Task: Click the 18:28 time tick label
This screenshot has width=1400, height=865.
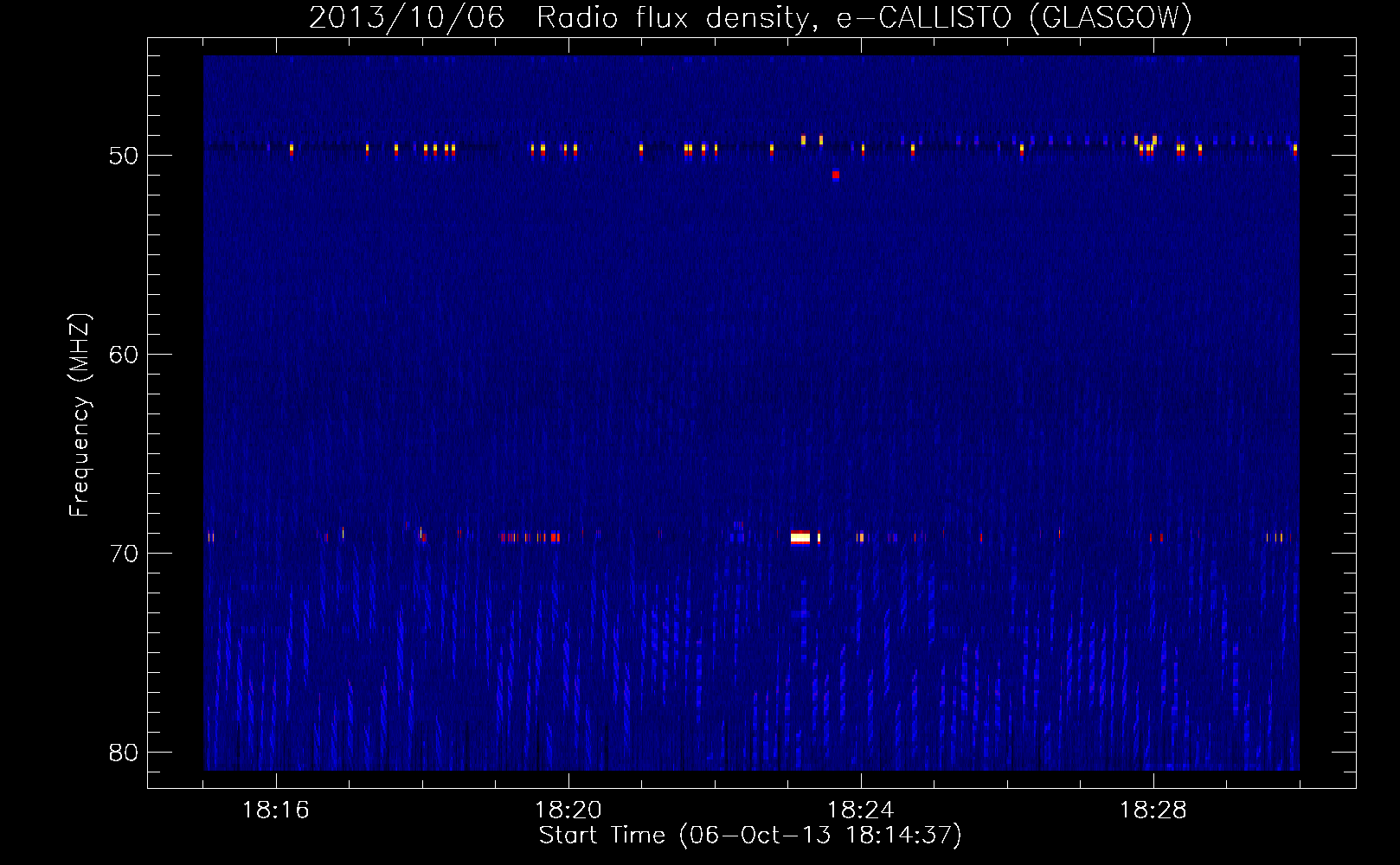Action: pos(1153,811)
